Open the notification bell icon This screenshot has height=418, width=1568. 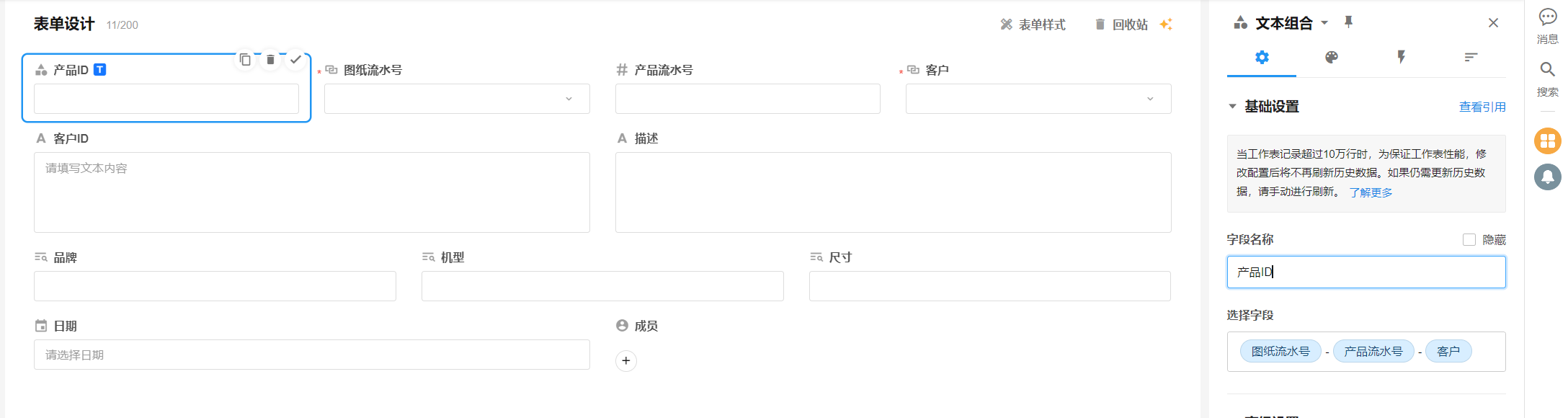[x=1547, y=177]
